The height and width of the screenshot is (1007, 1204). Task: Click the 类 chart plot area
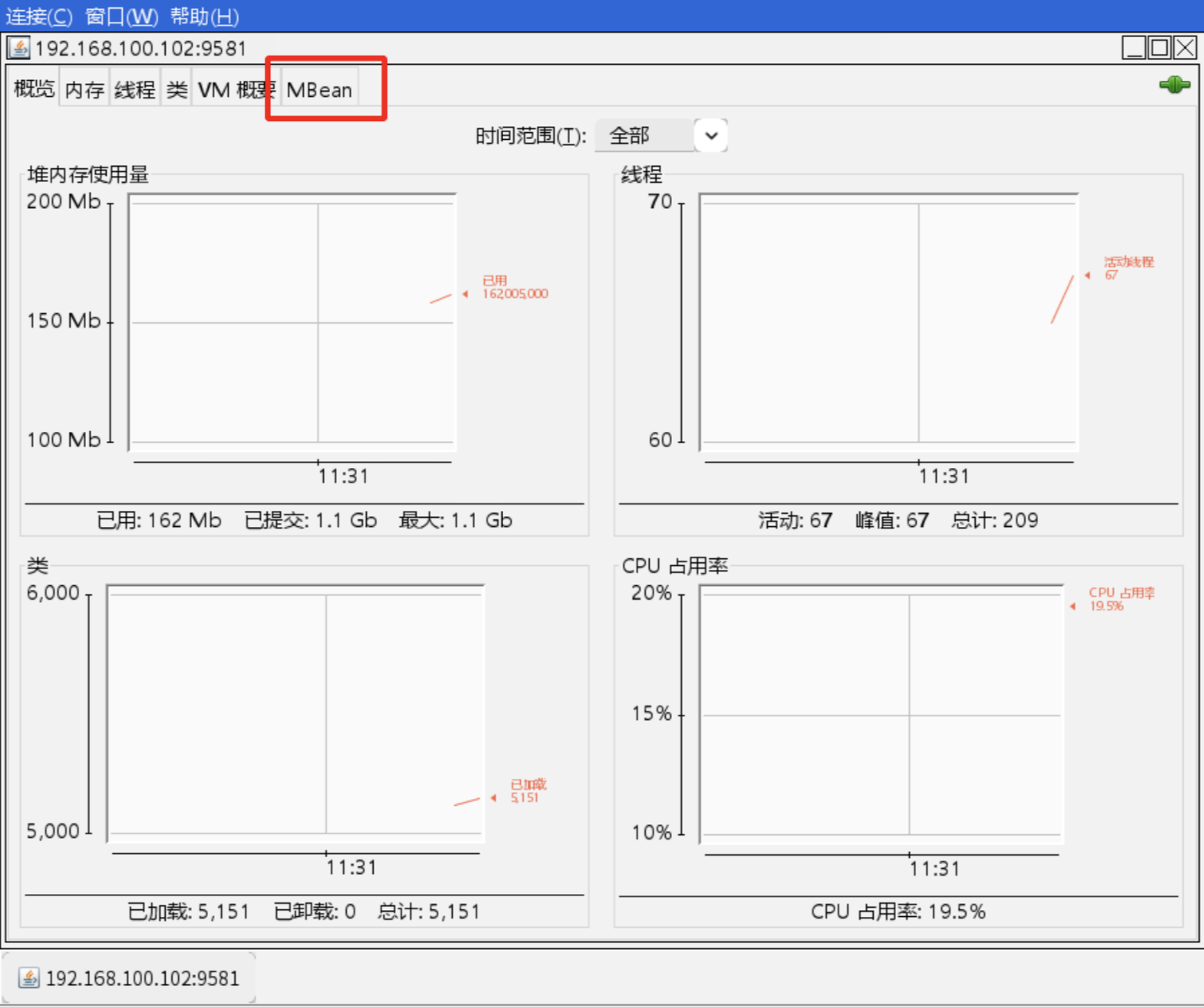click(296, 714)
